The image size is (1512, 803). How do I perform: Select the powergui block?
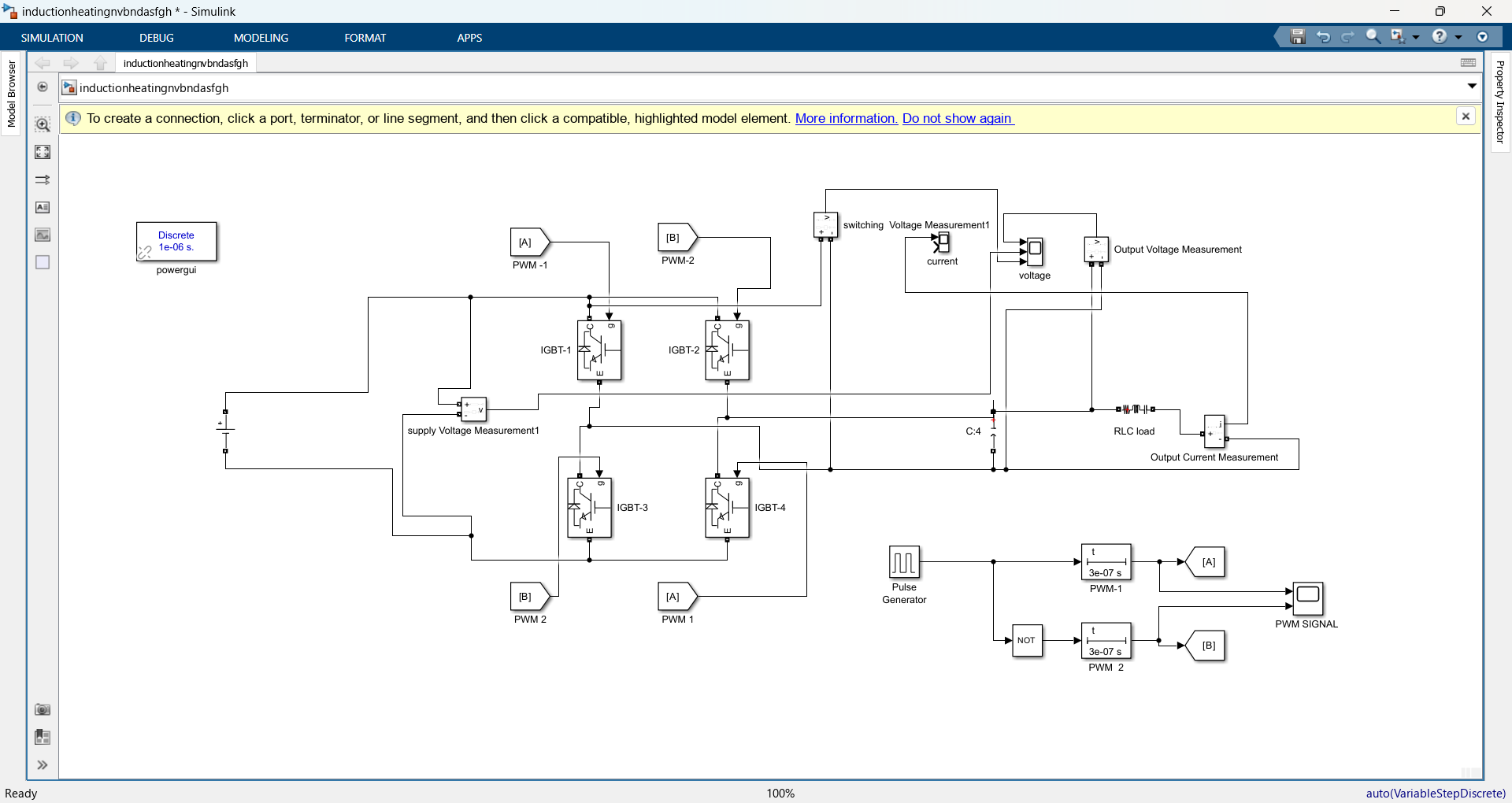(x=176, y=241)
